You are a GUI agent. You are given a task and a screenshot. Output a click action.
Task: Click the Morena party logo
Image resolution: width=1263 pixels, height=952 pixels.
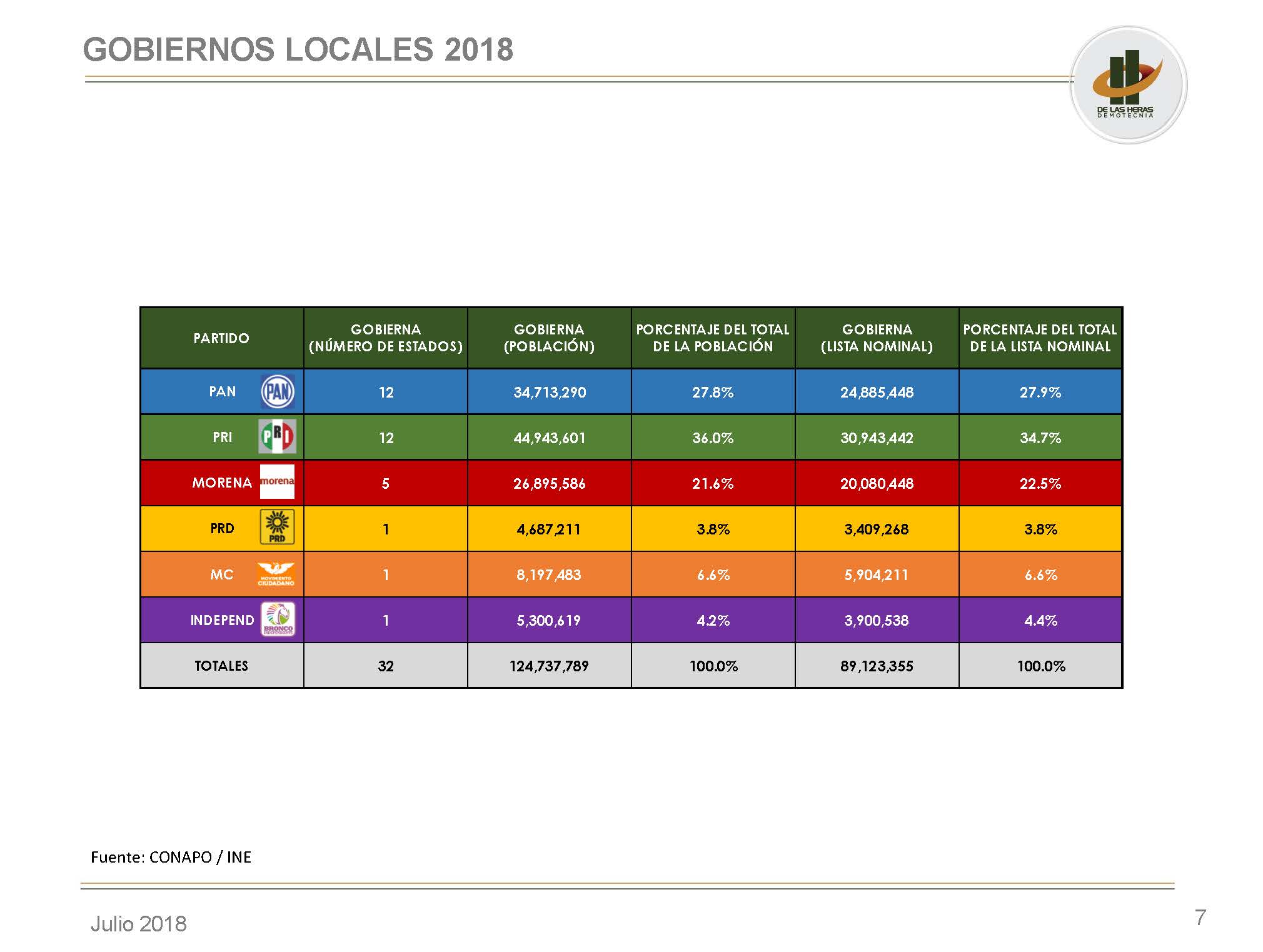(x=277, y=482)
